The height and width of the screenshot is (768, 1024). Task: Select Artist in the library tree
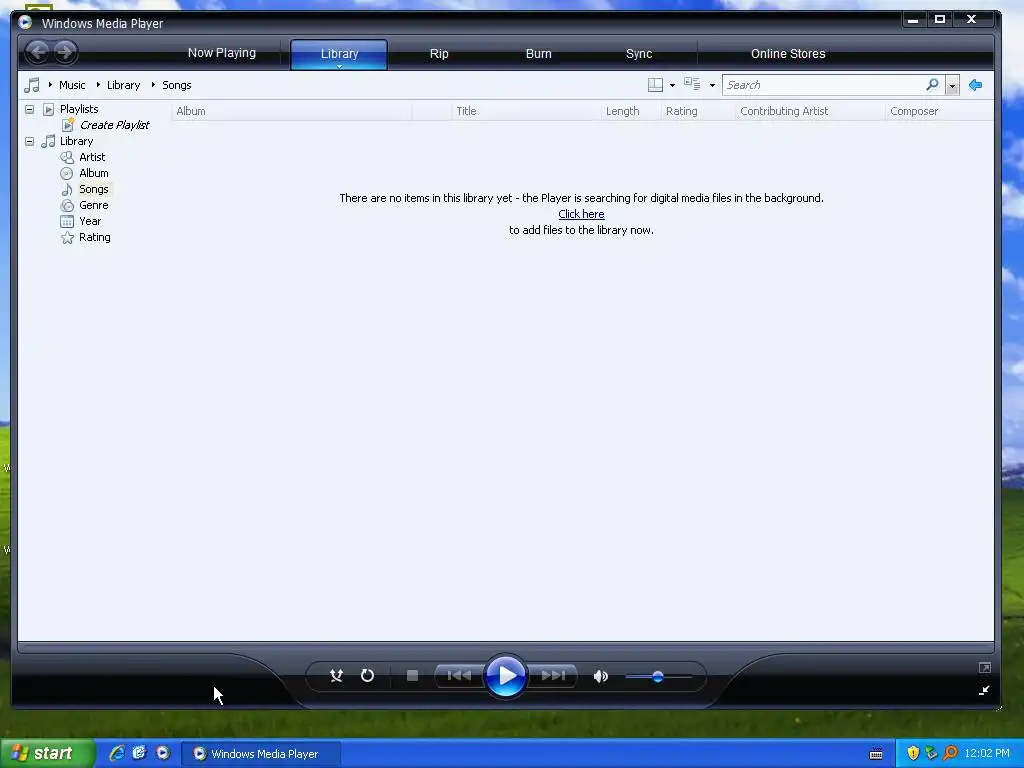pos(92,157)
